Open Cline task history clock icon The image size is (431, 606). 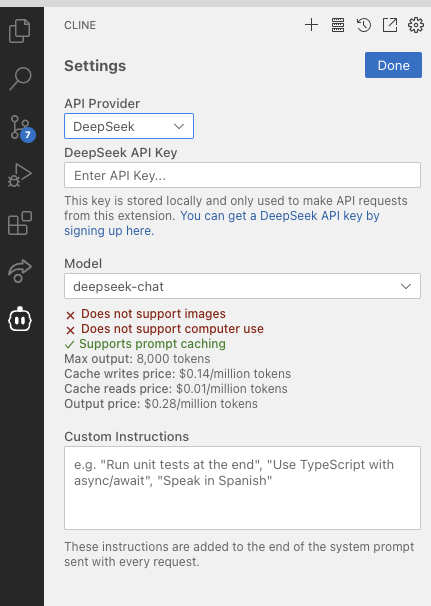pos(364,25)
